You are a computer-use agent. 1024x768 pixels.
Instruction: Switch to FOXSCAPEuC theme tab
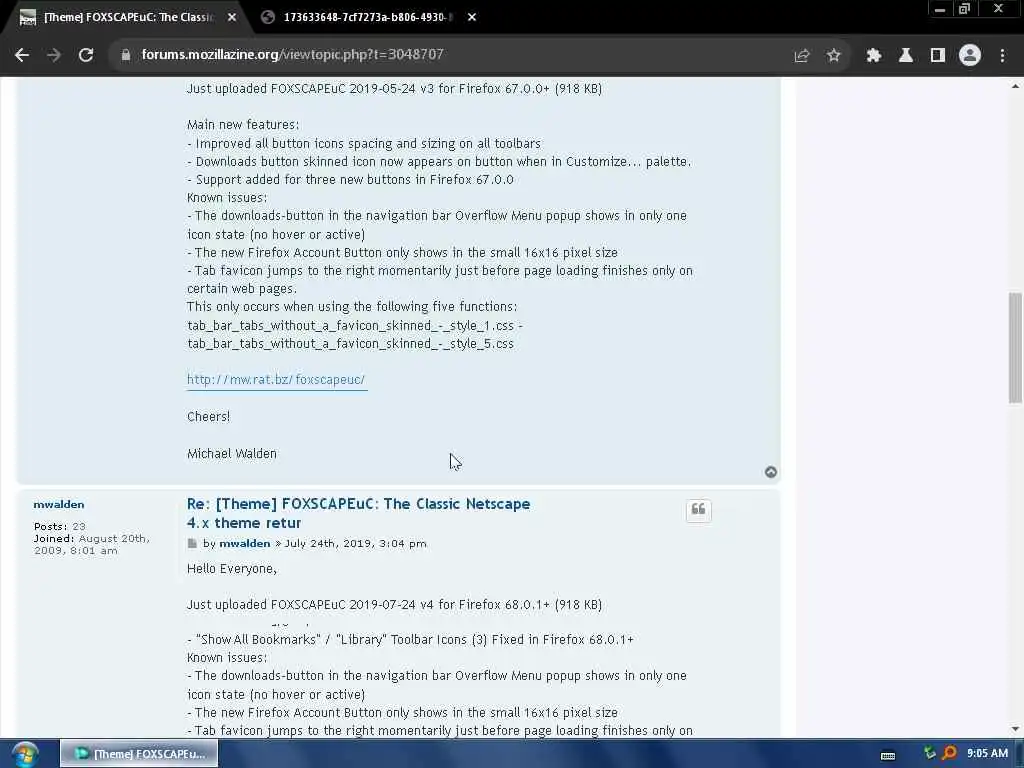pyautogui.click(x=127, y=18)
